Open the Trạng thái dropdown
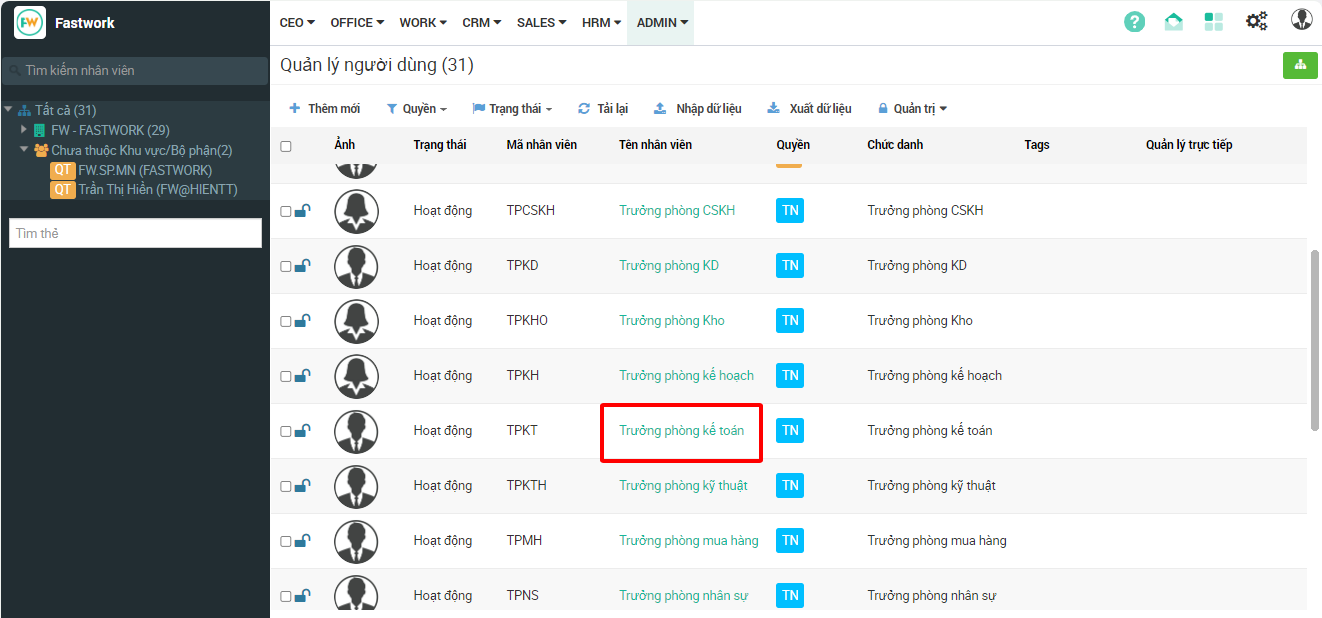Screen dimensions: 1322x618 [511, 108]
